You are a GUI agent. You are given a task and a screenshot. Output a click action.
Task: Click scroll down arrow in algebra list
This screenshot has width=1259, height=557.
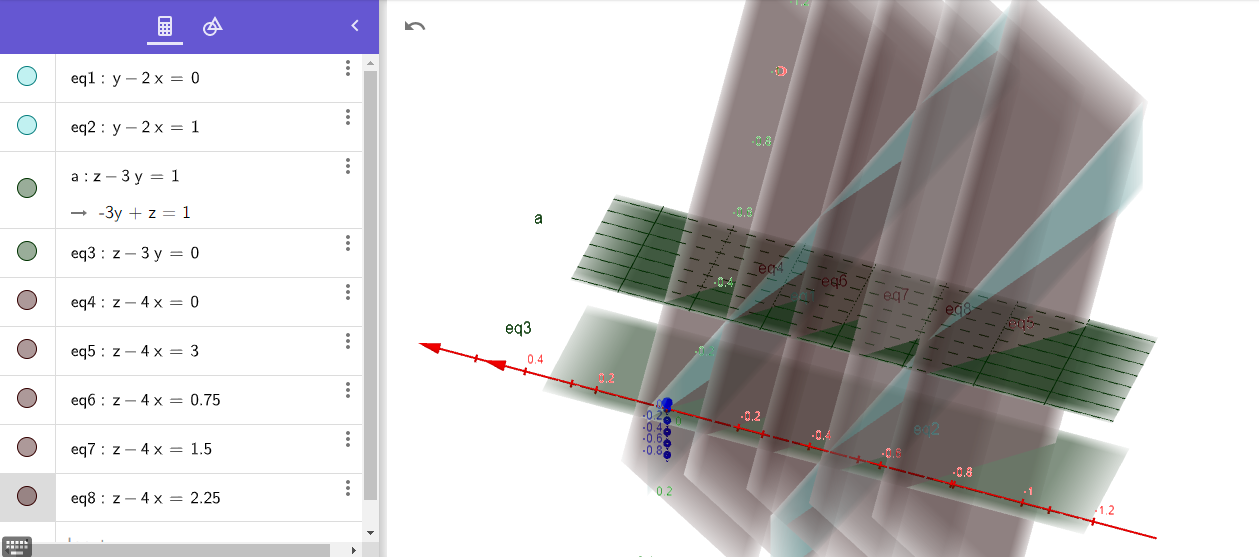(x=370, y=532)
